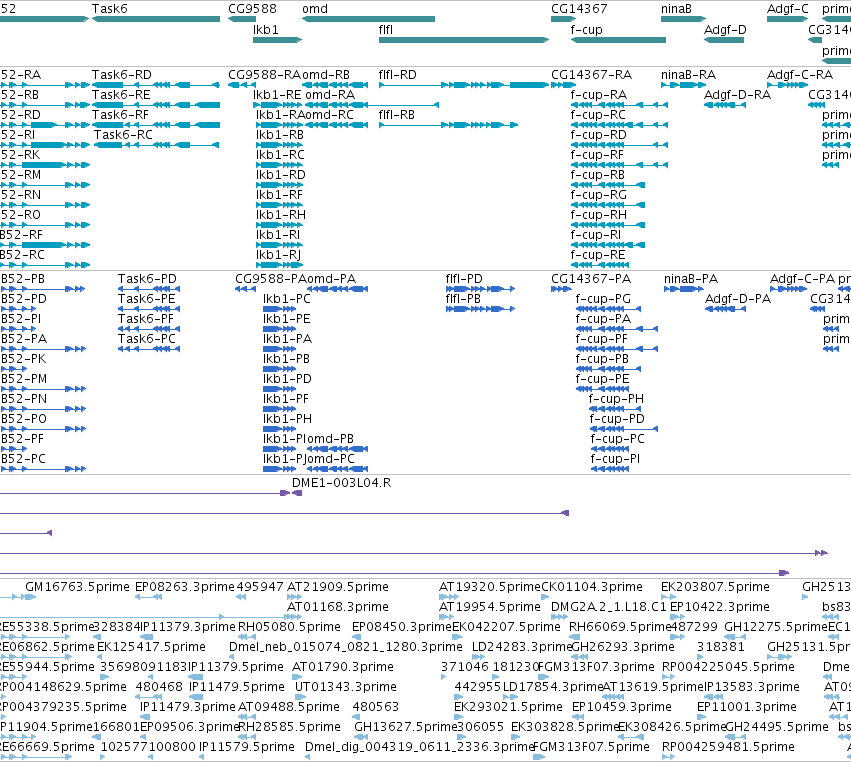Select protein lkb1-PC
The image size is (851, 762).
pos(287,299)
